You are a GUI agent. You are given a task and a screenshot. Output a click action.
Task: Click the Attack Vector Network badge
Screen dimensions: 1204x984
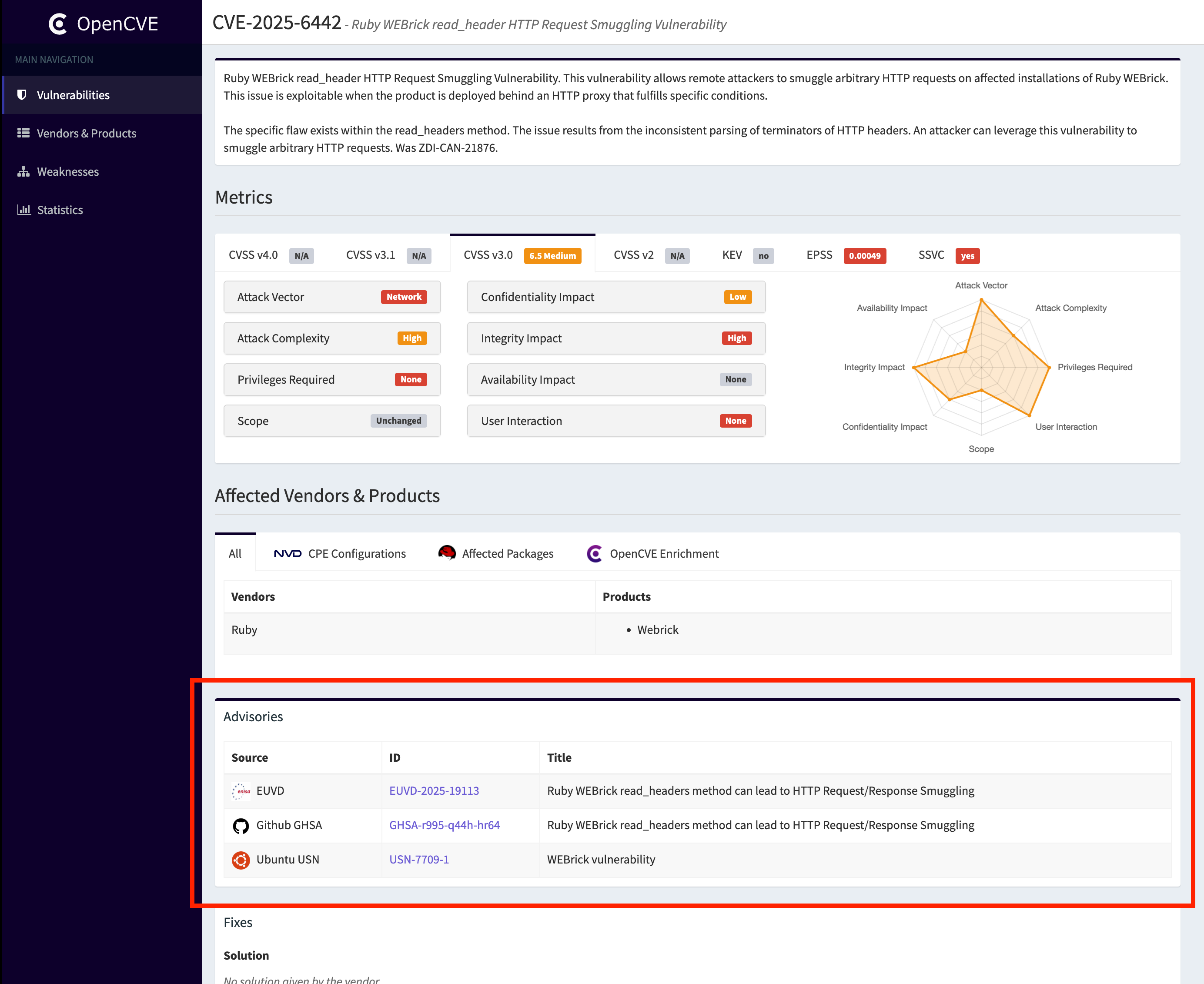[x=404, y=297]
